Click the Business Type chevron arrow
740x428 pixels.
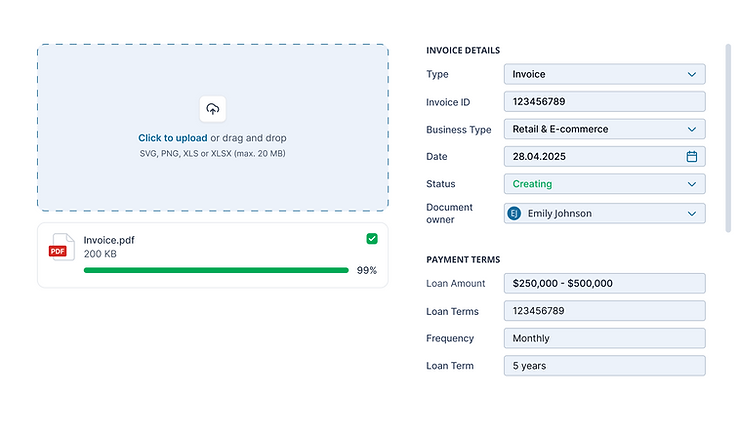[x=691, y=129]
